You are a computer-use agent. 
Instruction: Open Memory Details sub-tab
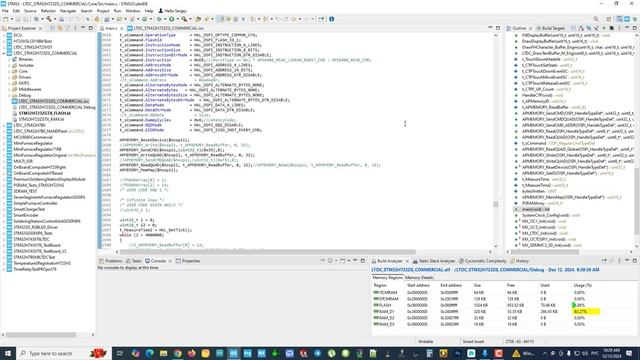tap(419, 278)
